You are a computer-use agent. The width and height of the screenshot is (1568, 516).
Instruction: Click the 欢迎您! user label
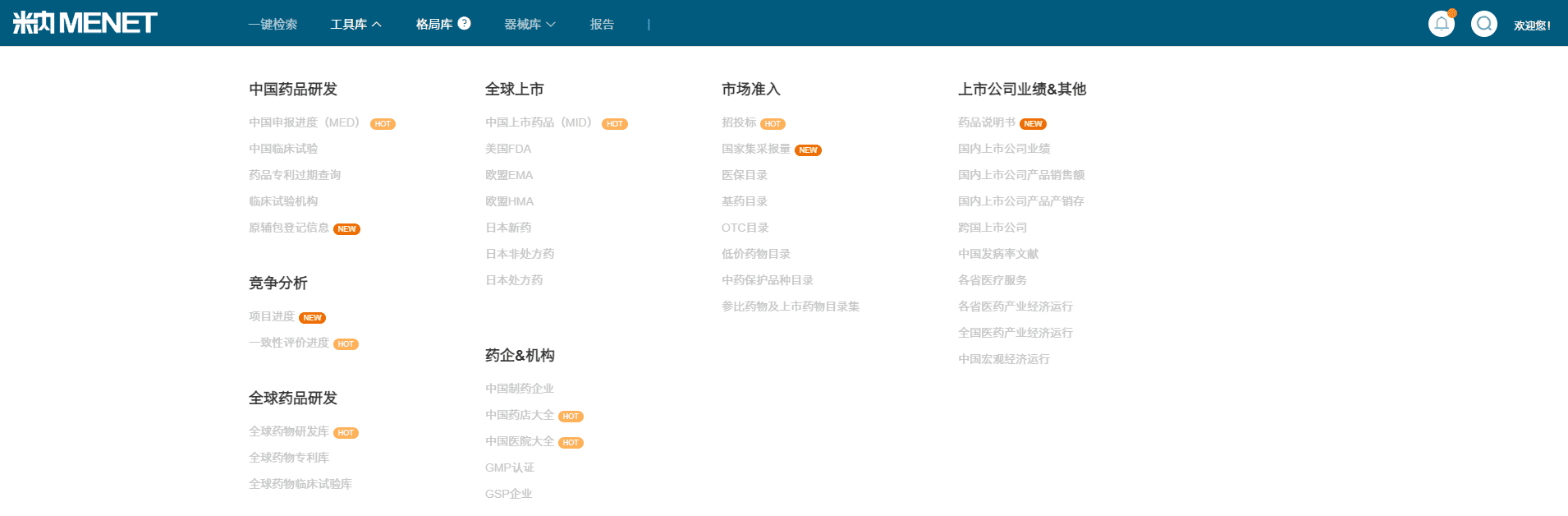coord(1532,25)
